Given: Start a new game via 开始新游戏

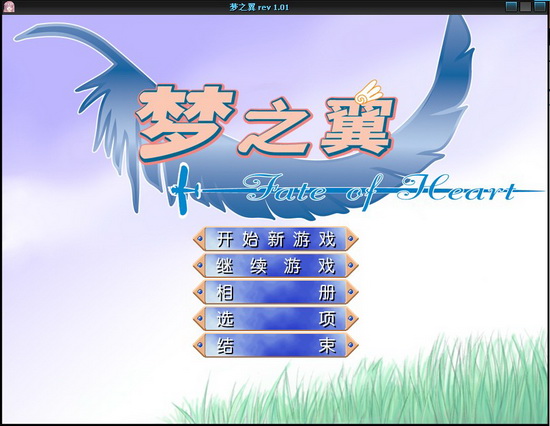Looking at the screenshot, I should coord(275,239).
